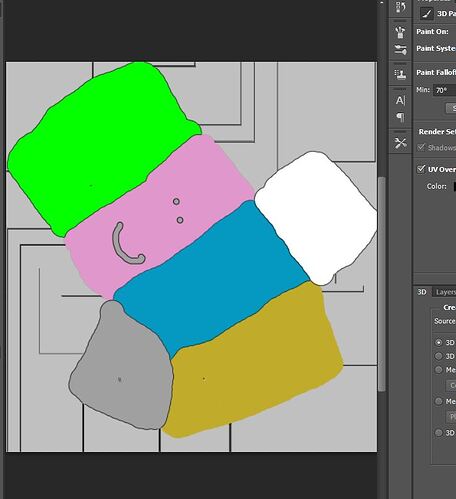Click the Paint System label
The width and height of the screenshot is (456, 499).
(x=436, y=48)
